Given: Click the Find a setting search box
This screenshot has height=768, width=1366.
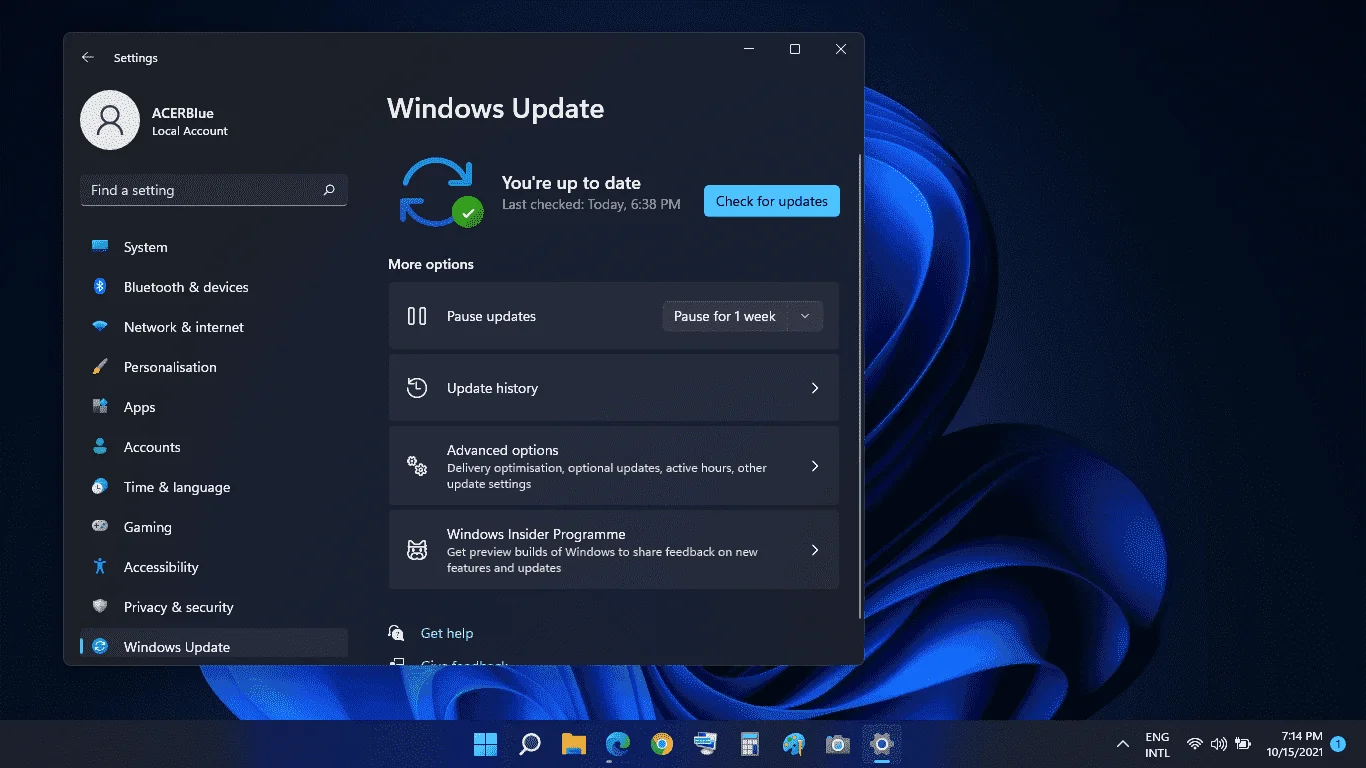Looking at the screenshot, I should pyautogui.click(x=214, y=190).
